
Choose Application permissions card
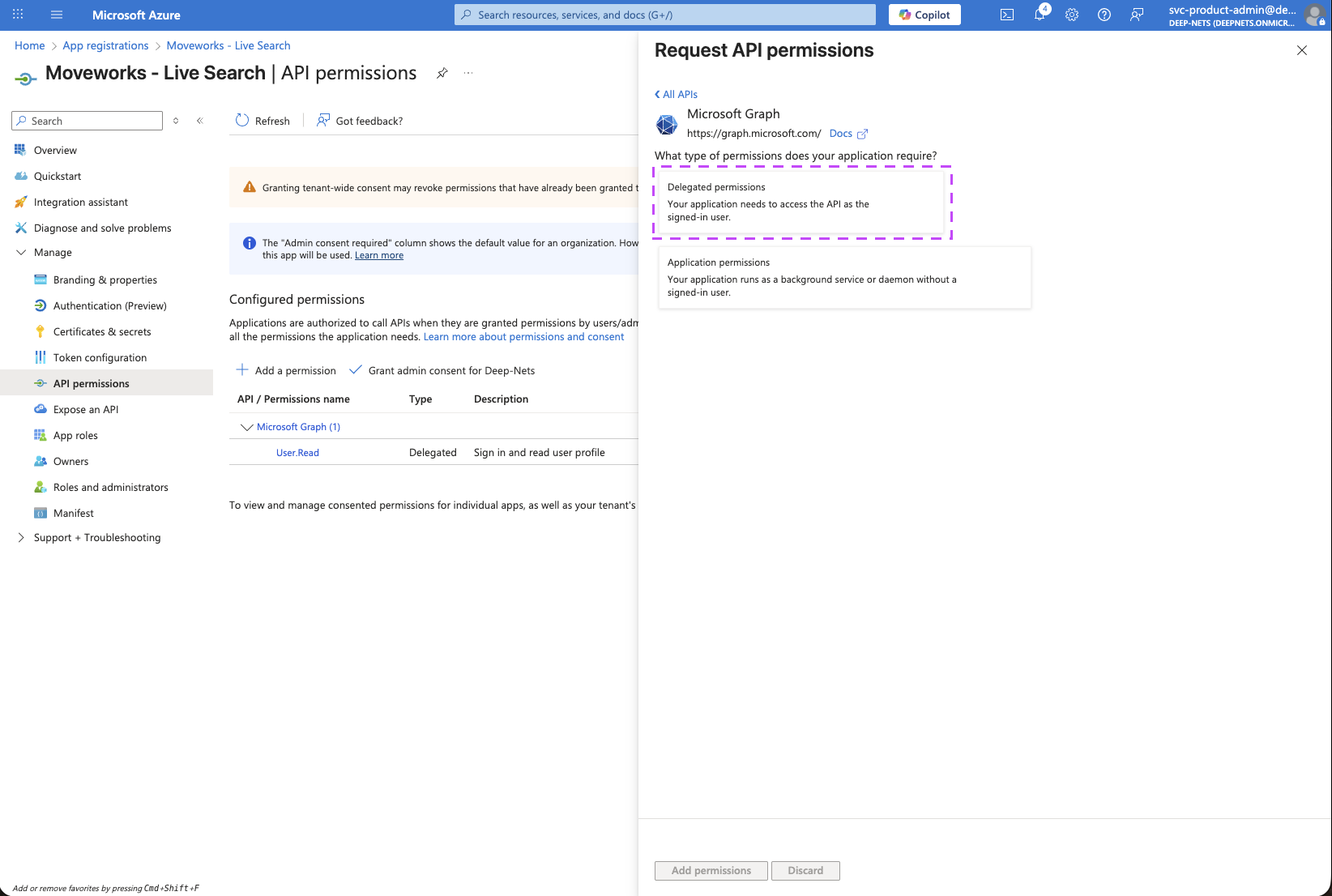tap(845, 278)
